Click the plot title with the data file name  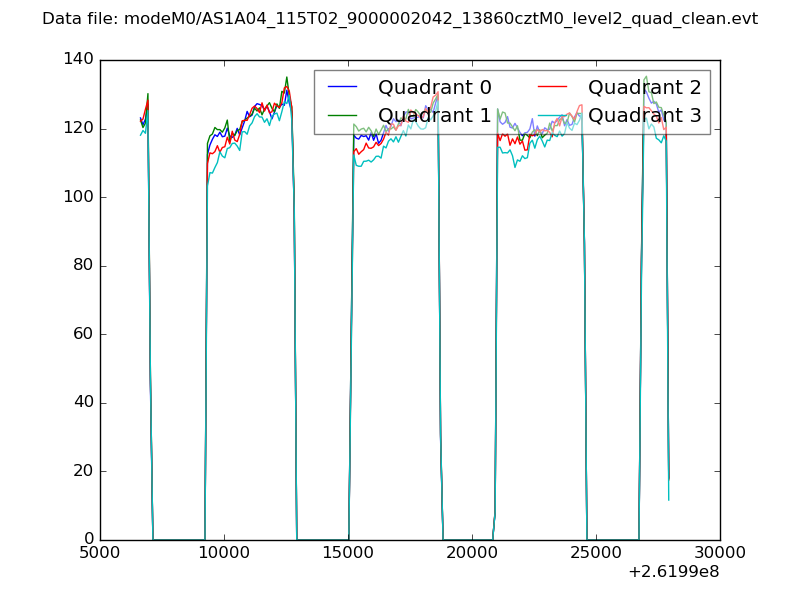pyautogui.click(x=400, y=19)
